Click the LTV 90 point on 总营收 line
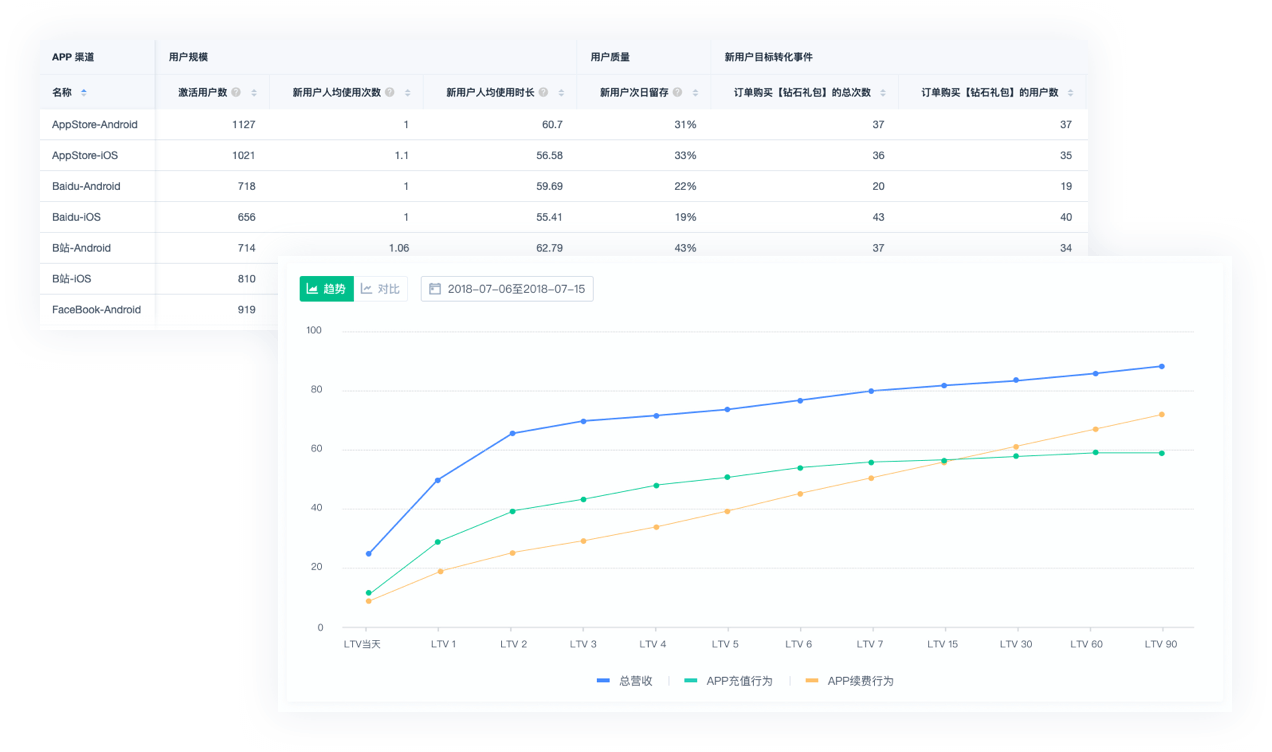 [1161, 366]
